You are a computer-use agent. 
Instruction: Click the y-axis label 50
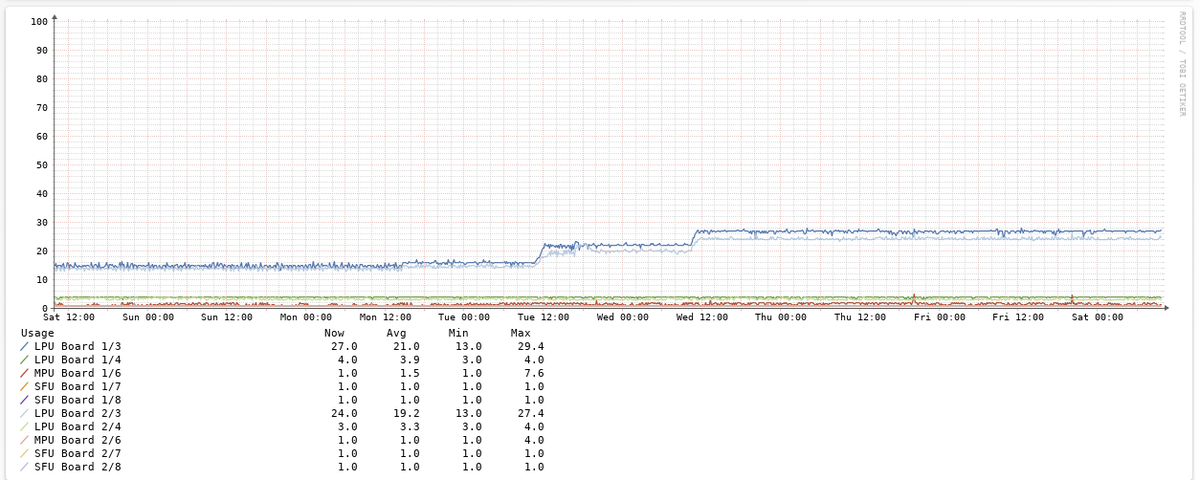pyautogui.click(x=42, y=165)
